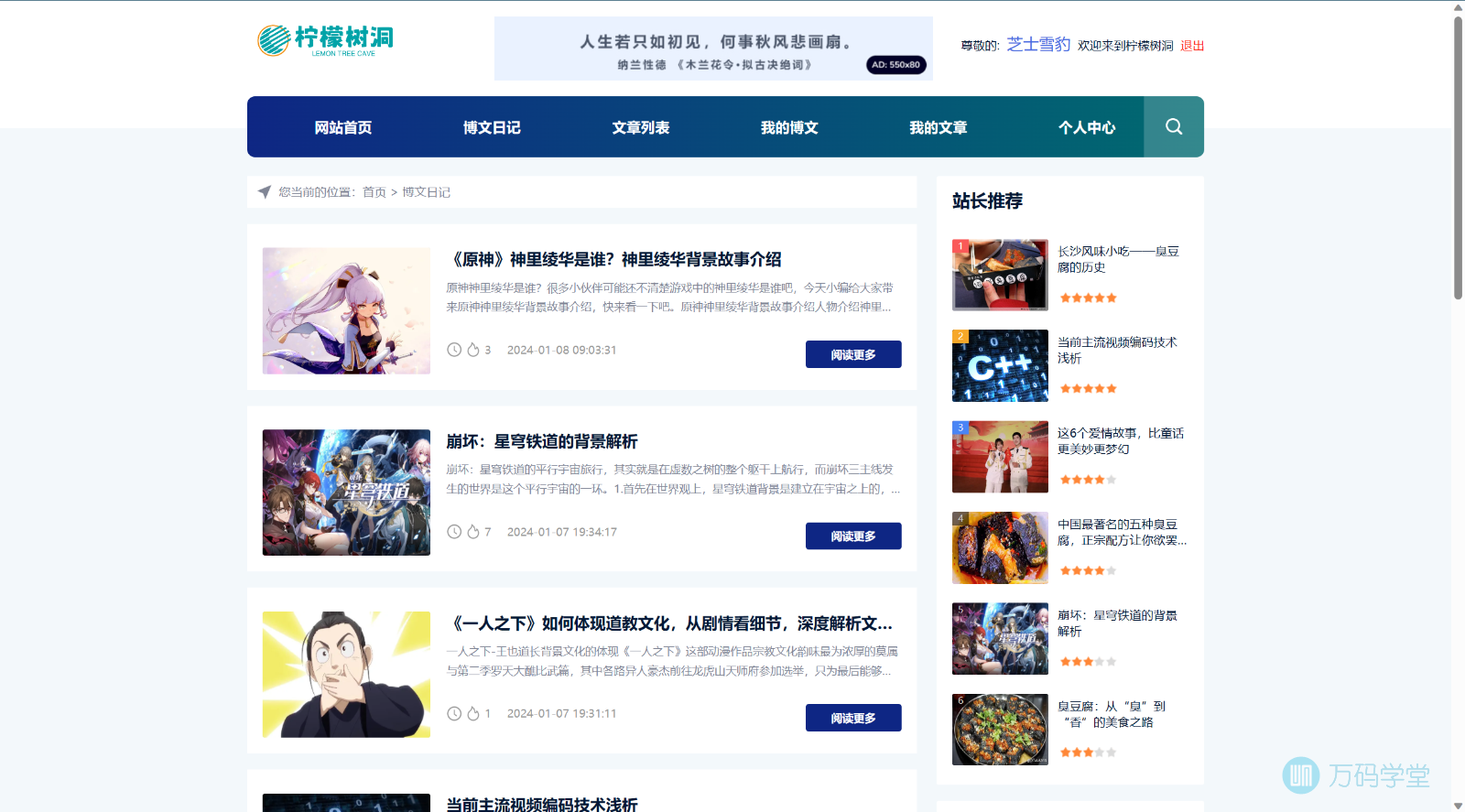Click 阅读更多 on the 星穹铁道 post
1465x812 pixels.
click(x=852, y=536)
